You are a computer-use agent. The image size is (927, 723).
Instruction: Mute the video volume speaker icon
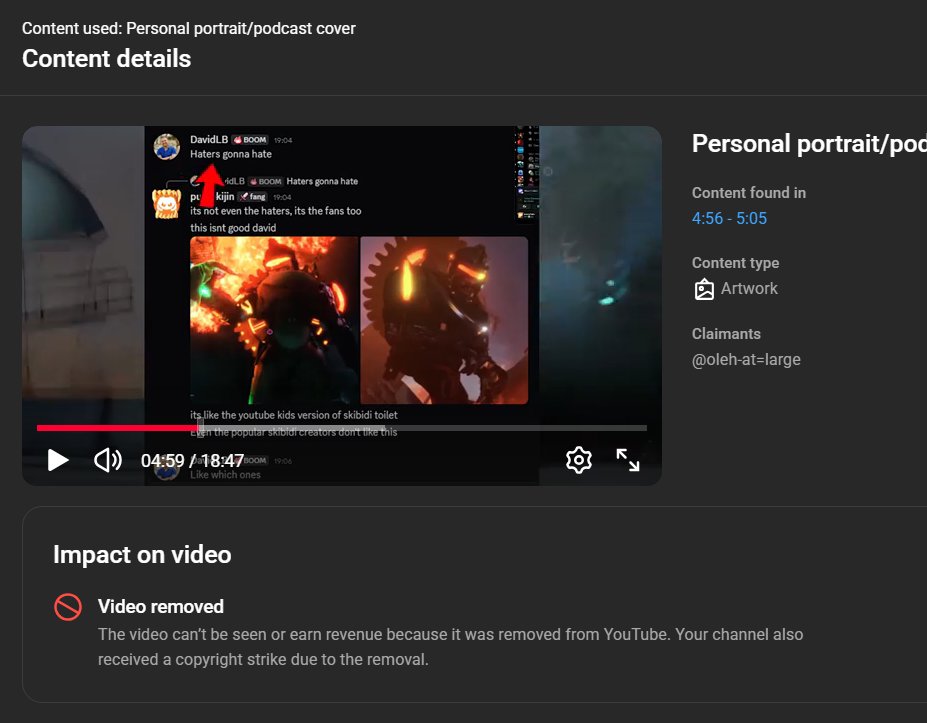click(x=108, y=460)
